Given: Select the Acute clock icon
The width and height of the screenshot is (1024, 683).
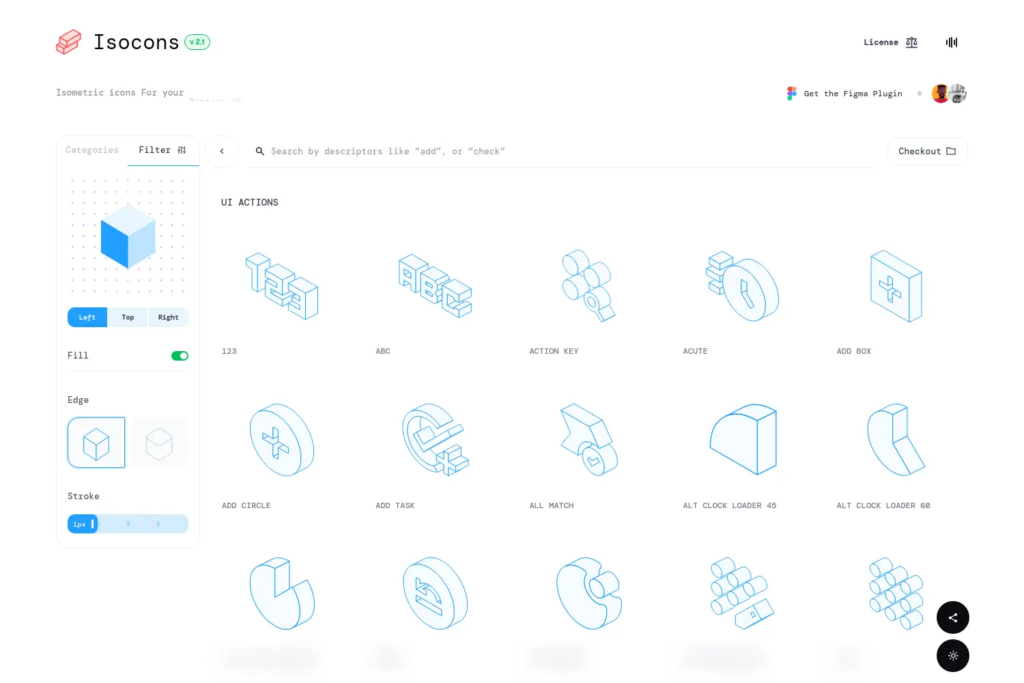Looking at the screenshot, I should coord(742,286).
